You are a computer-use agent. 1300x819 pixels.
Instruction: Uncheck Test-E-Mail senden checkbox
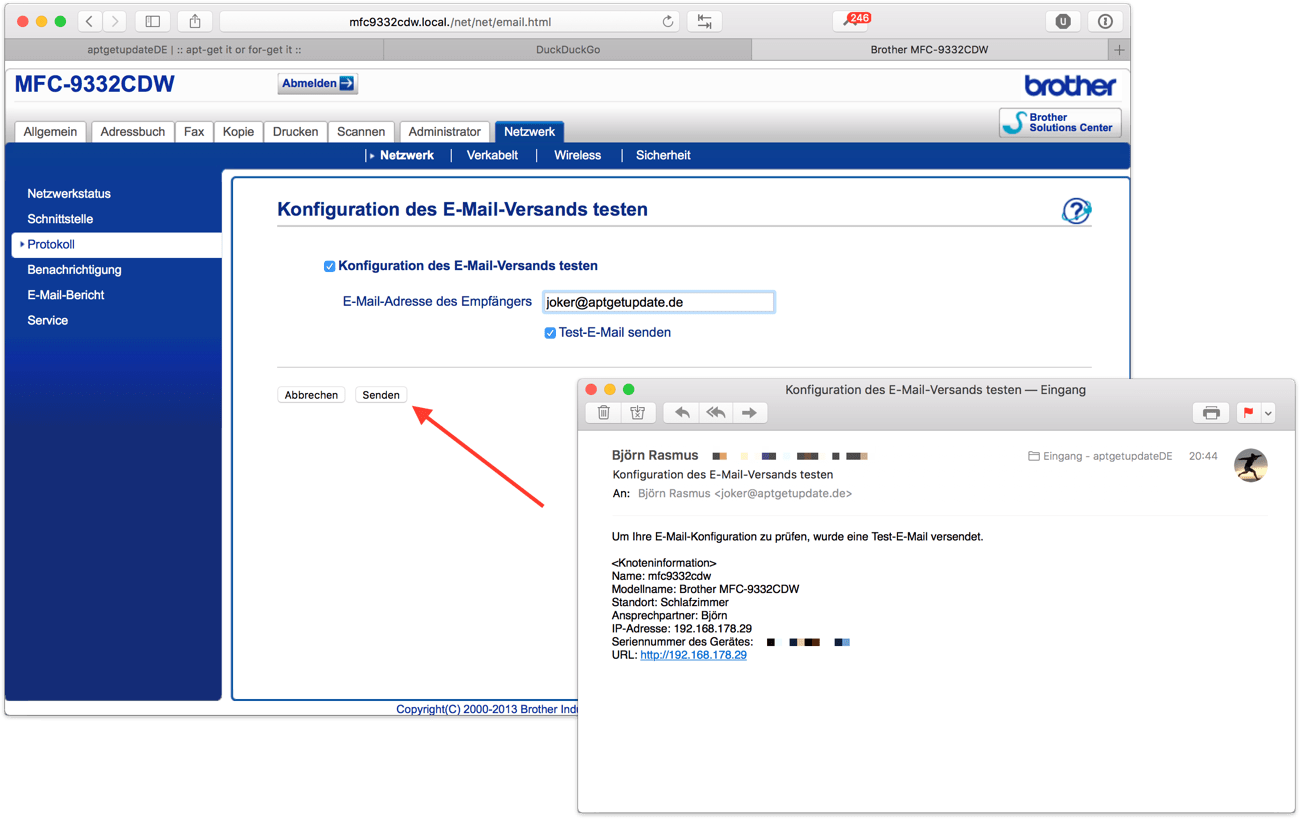click(x=550, y=333)
